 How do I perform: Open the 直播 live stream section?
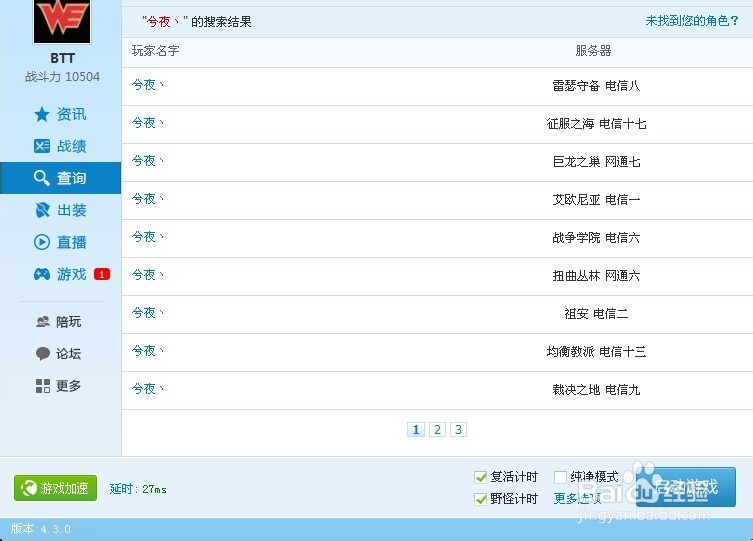point(71,242)
